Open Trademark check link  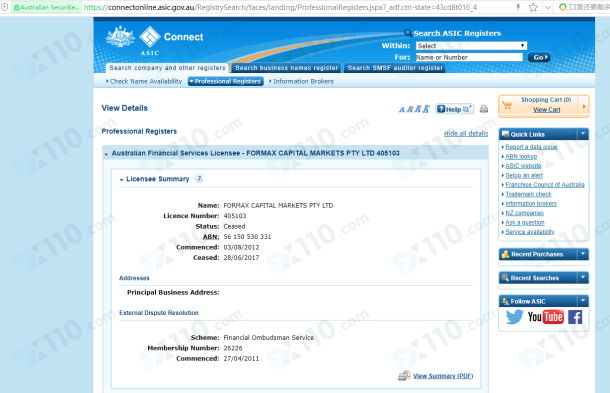[x=528, y=194]
